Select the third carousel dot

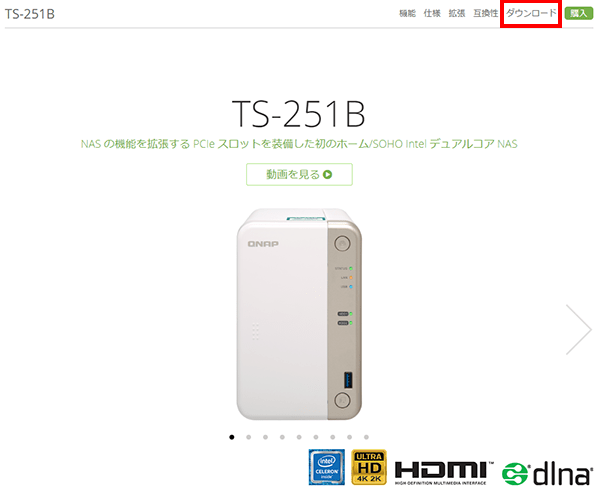pos(265,437)
